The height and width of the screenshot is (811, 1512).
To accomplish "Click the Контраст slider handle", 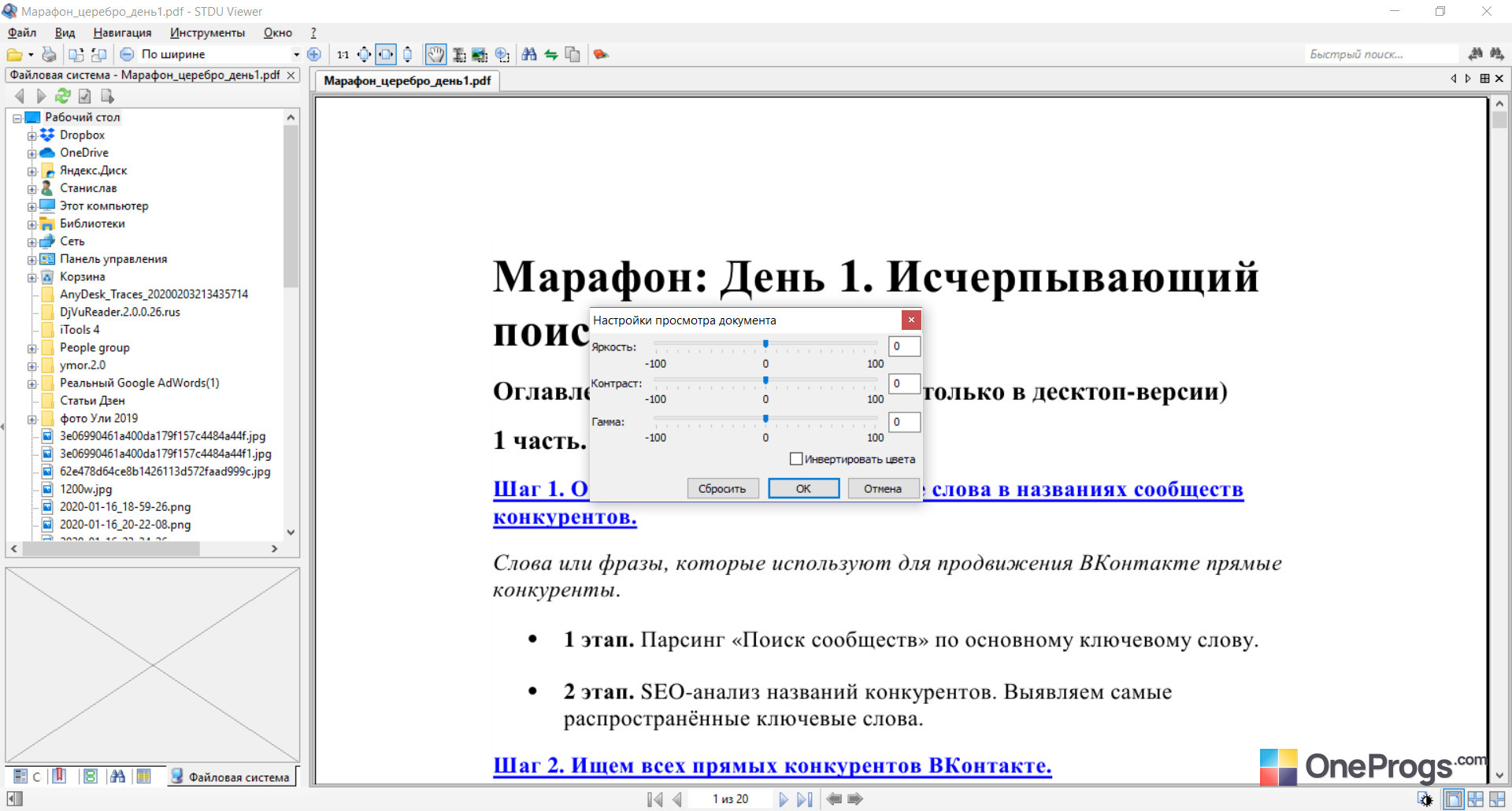I will click(x=765, y=380).
